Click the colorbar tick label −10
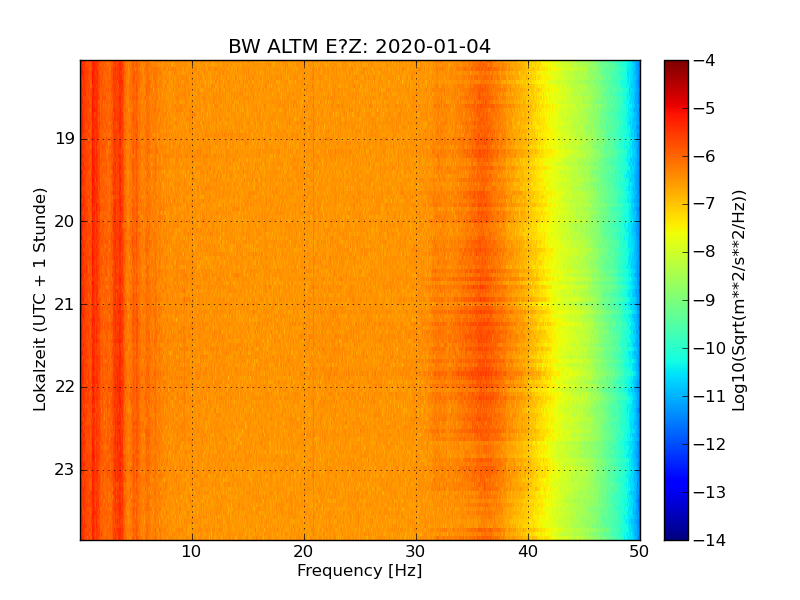 click(x=710, y=348)
